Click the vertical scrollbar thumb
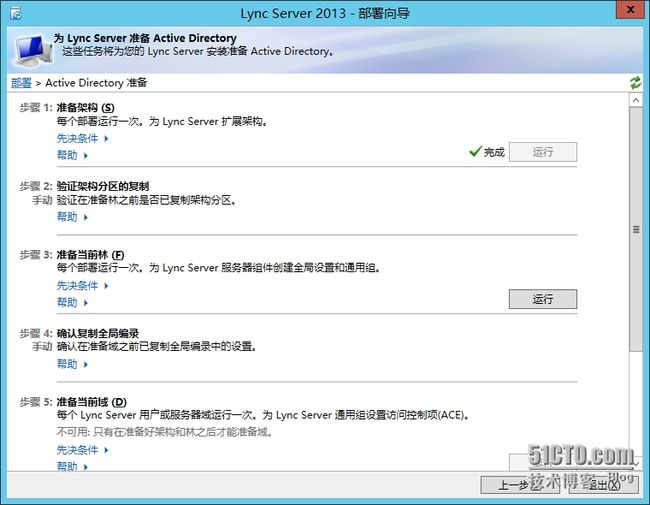650x505 pixels. click(635, 230)
